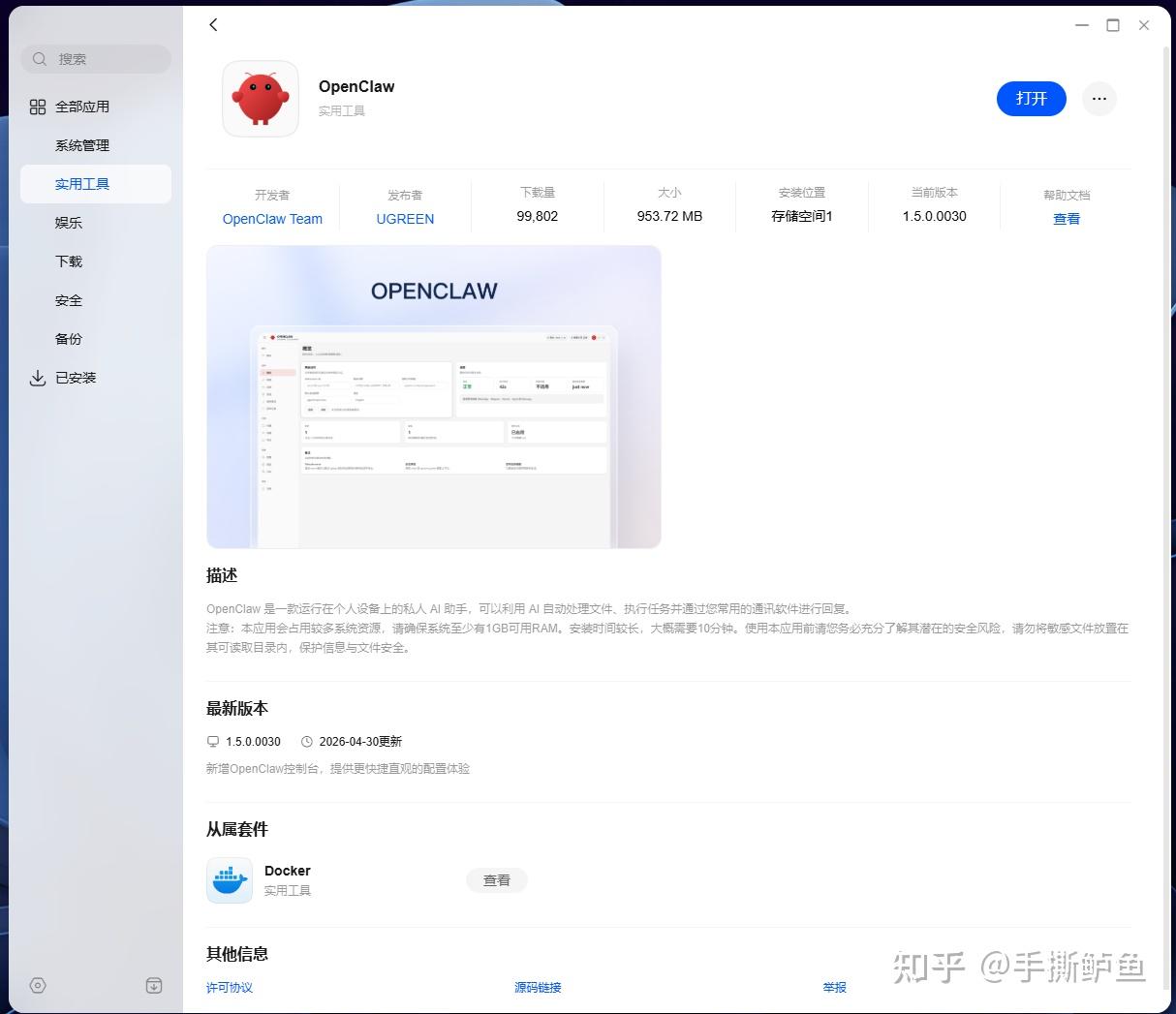Click the 已安装 download arrow icon
The width and height of the screenshot is (1176, 1014).
[38, 378]
